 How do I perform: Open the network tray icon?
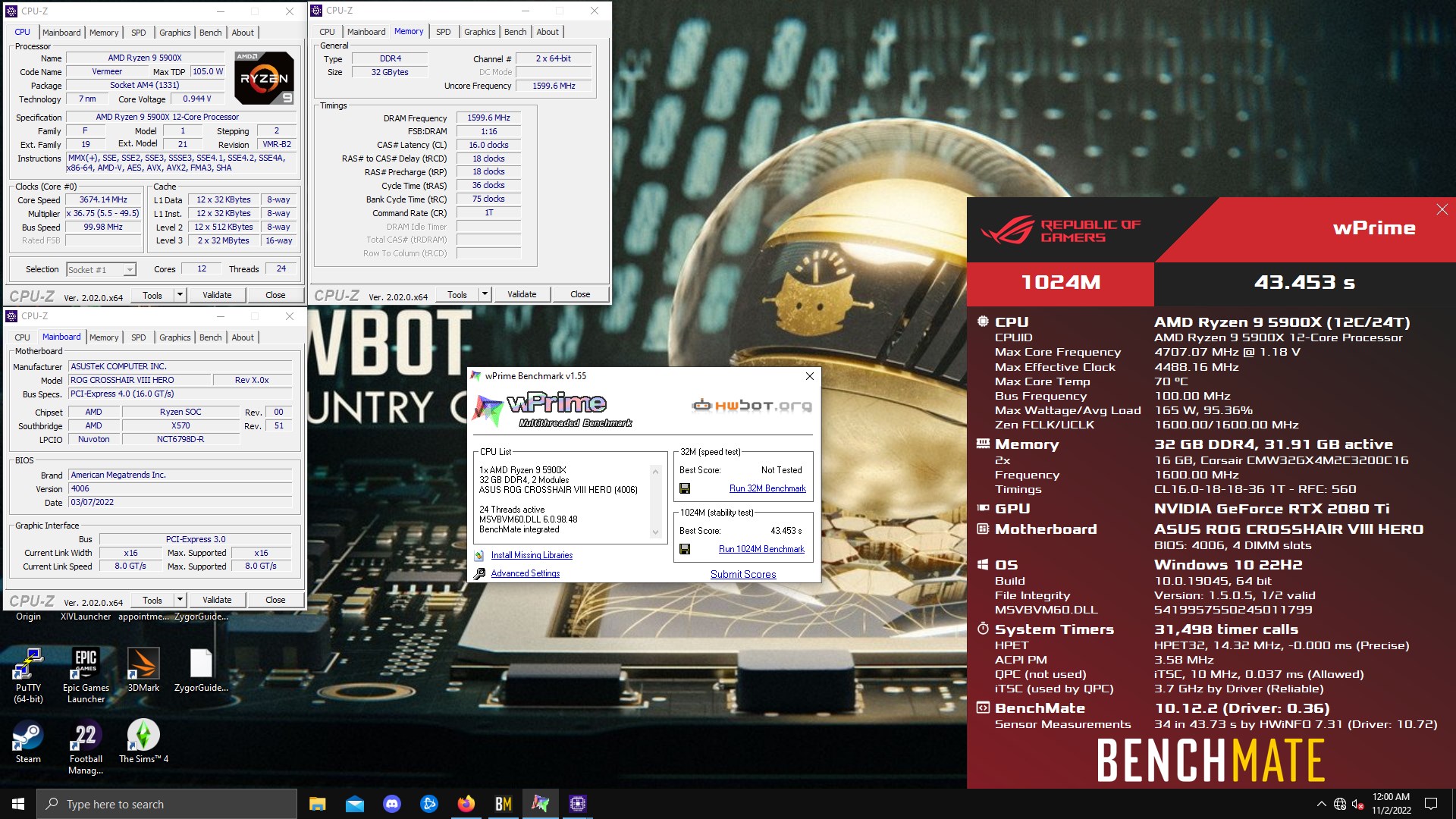click(x=1340, y=804)
